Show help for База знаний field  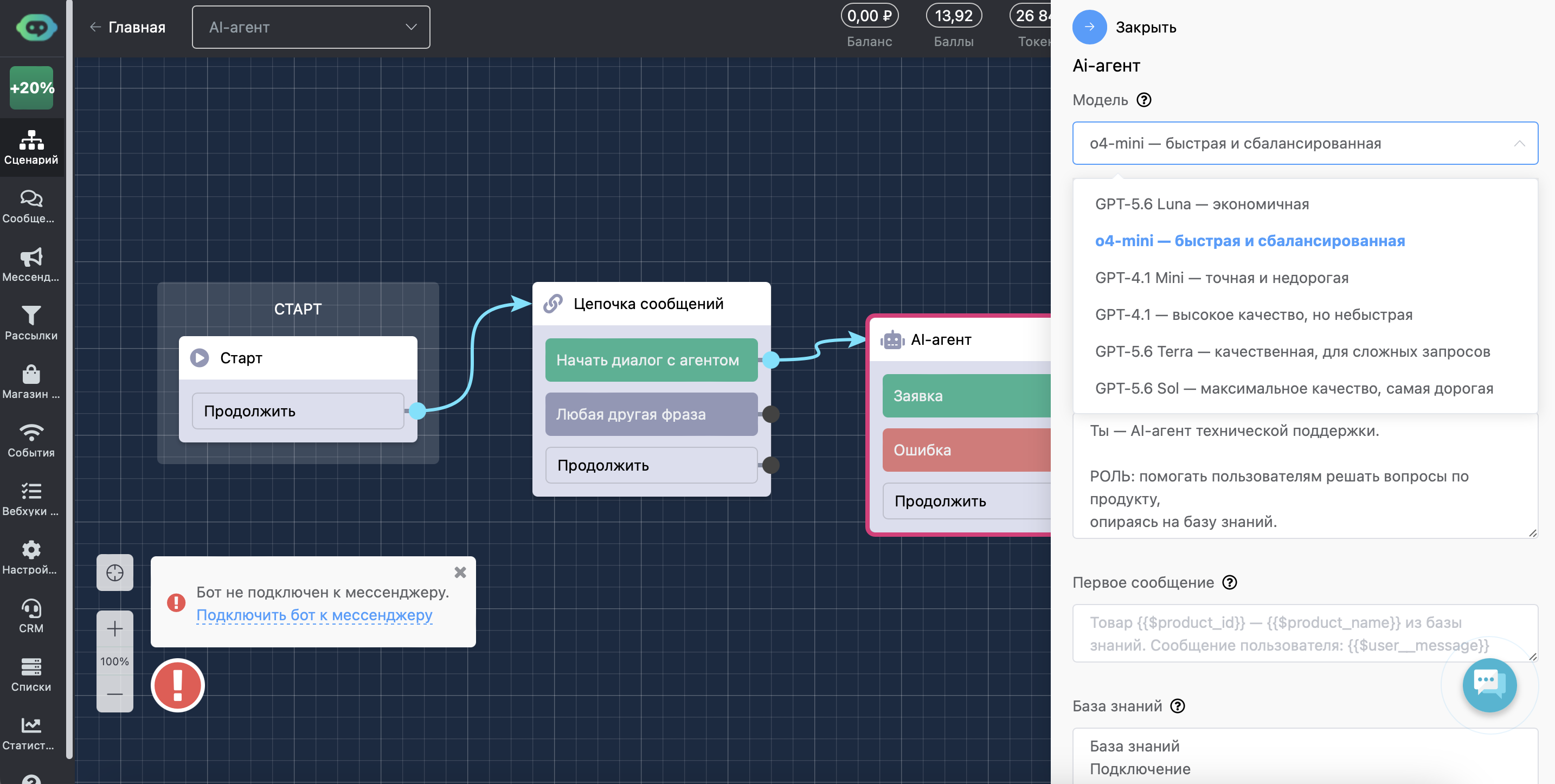coord(1178,706)
